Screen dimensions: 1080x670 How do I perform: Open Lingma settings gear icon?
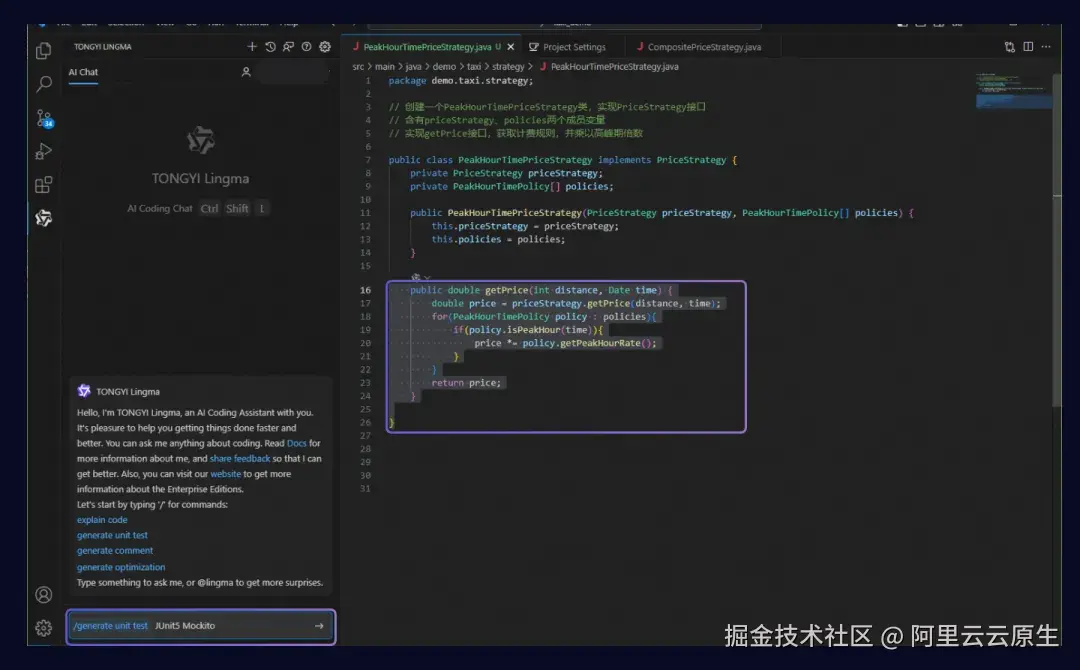[x=324, y=47]
